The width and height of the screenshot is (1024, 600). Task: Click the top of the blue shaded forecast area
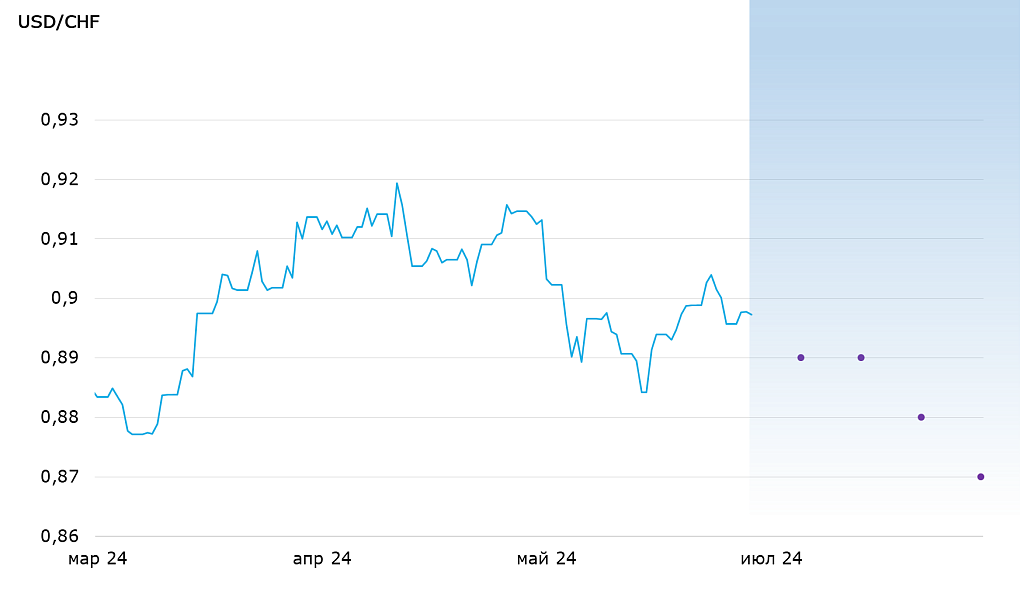click(885, 5)
